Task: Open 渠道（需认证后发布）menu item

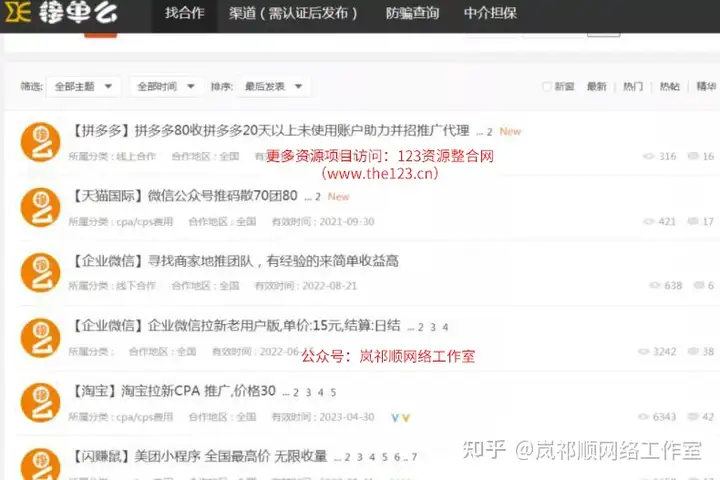Action: 292,13
